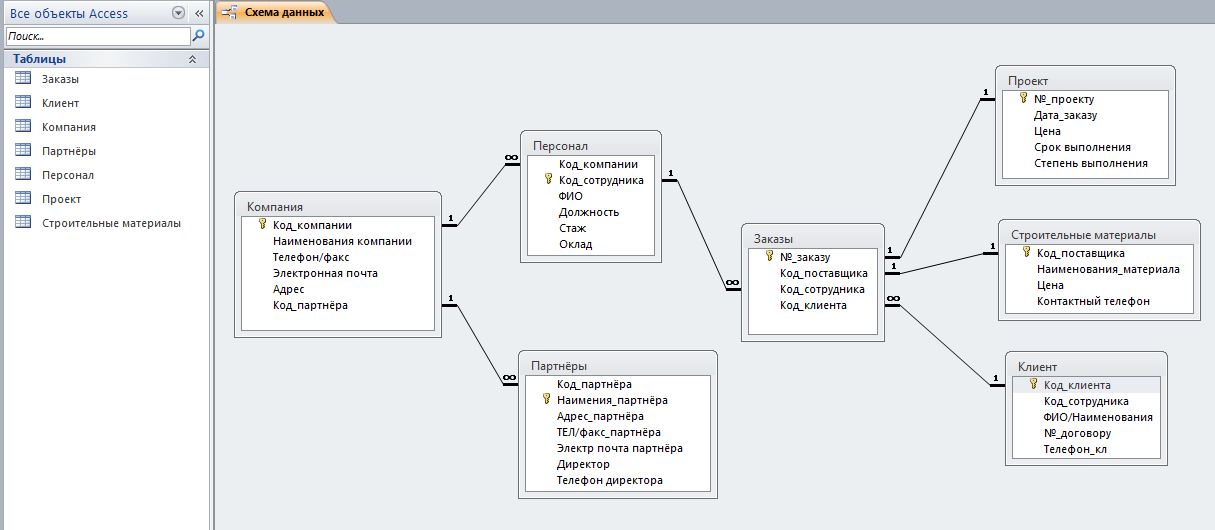This screenshot has width=1215, height=530.
Task: Click the key icon beside №_заказу in Заказы
Action: tap(769, 257)
